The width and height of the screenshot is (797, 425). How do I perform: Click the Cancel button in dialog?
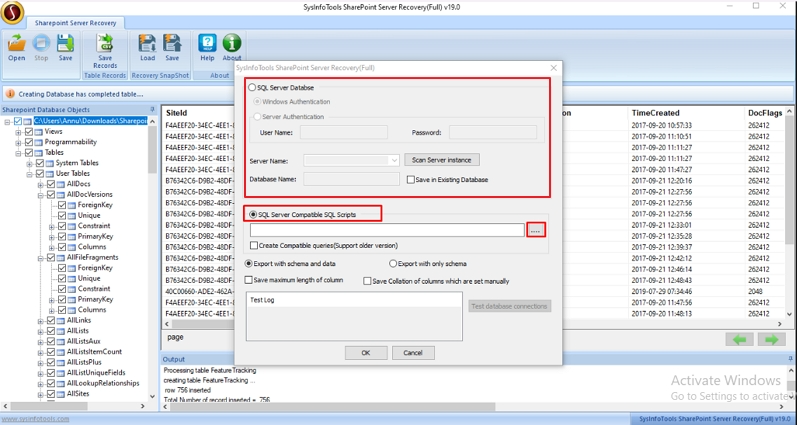pyautogui.click(x=413, y=353)
